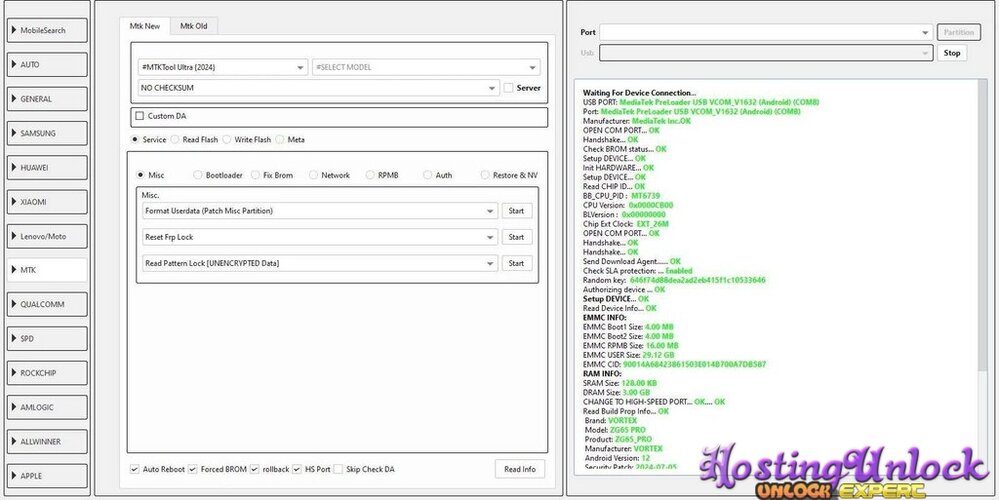Open the Usb dropdown list

[x=766, y=53]
